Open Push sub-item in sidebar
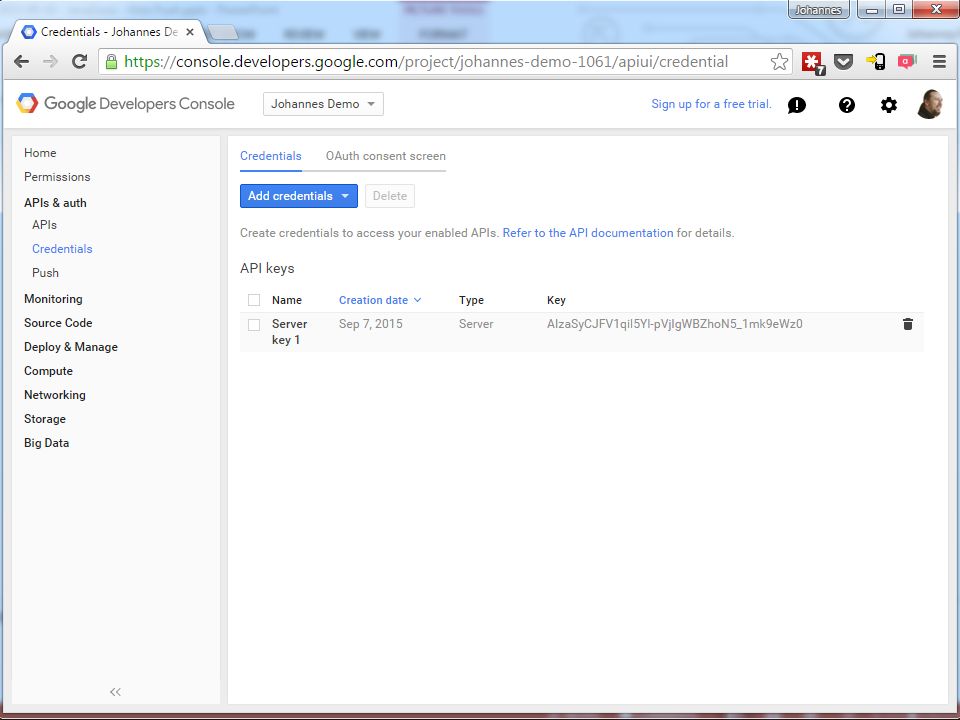 point(45,273)
